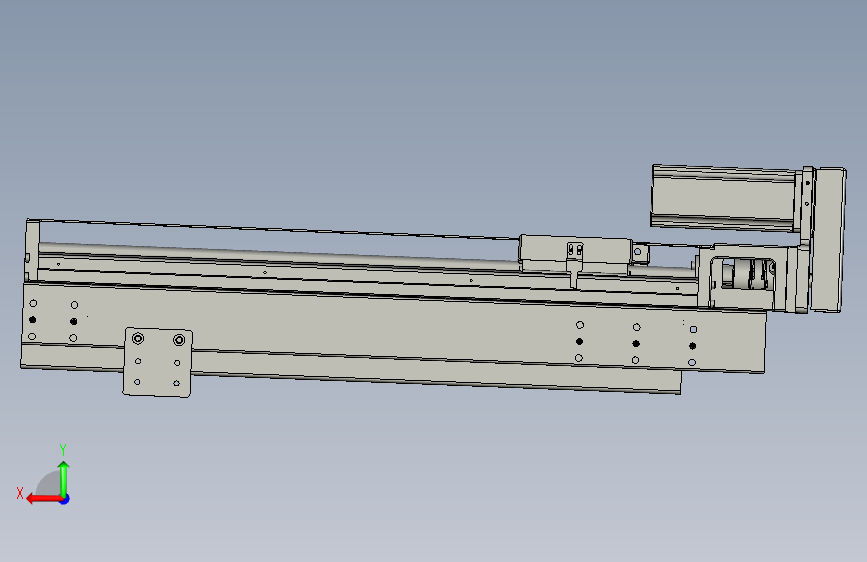Select the sensor bracket on the carriage
867x562 pixels.
click(x=574, y=264)
